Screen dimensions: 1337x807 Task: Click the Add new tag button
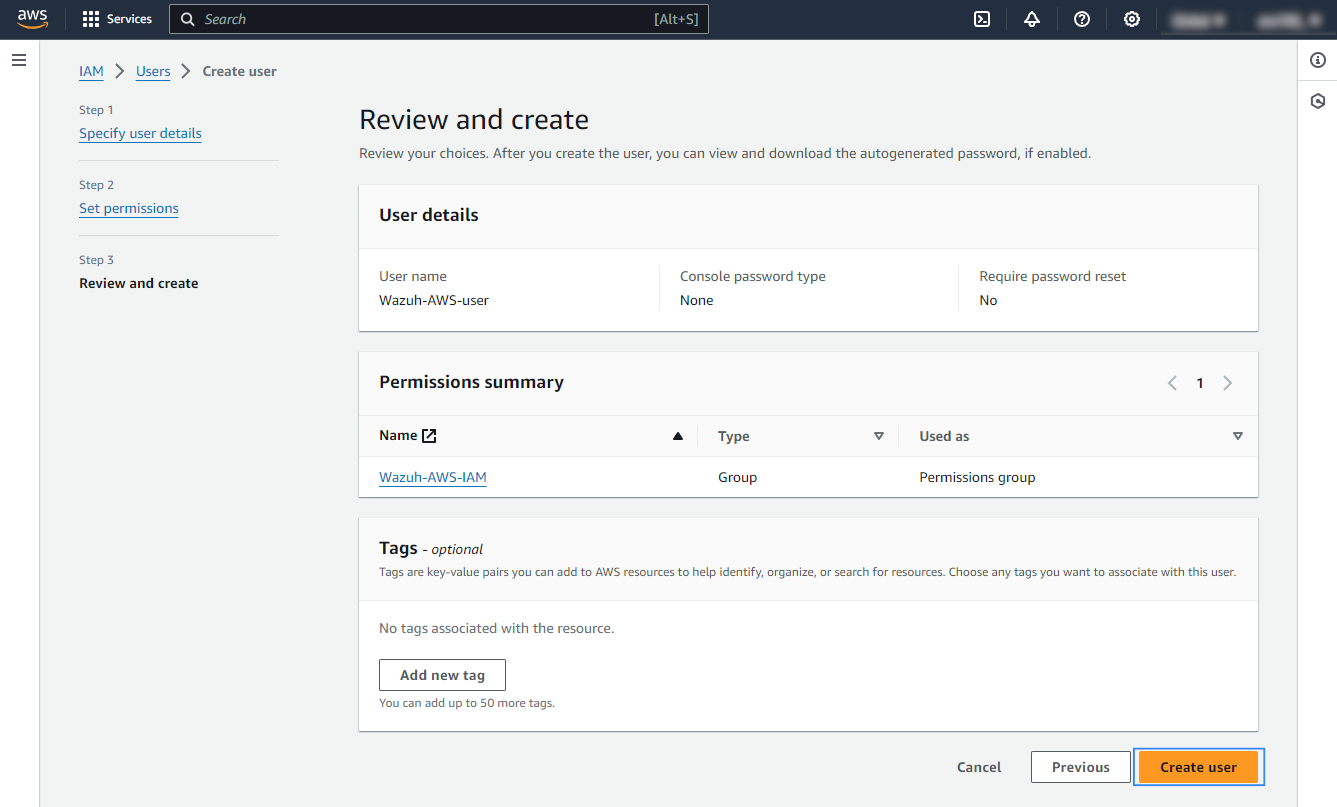click(442, 675)
